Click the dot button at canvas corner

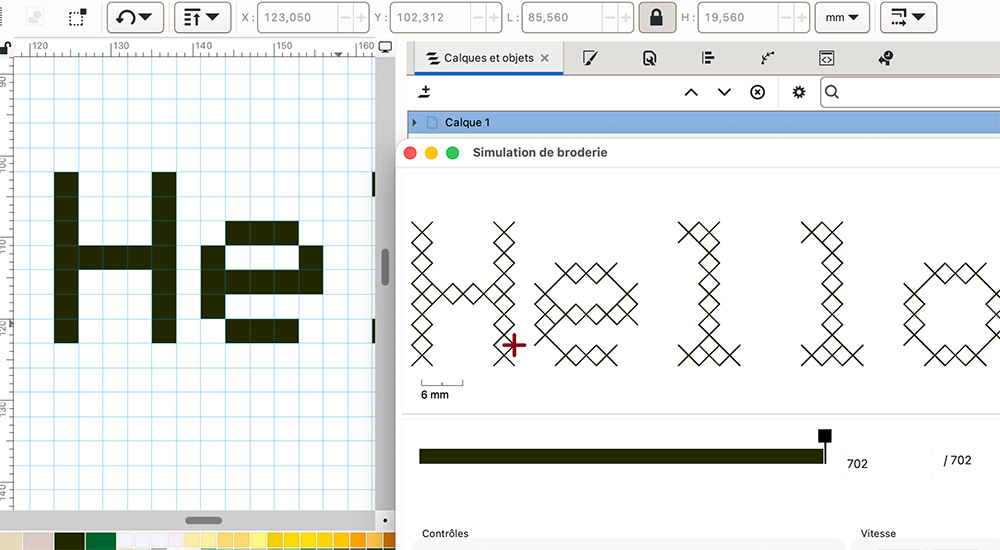(x=385, y=521)
